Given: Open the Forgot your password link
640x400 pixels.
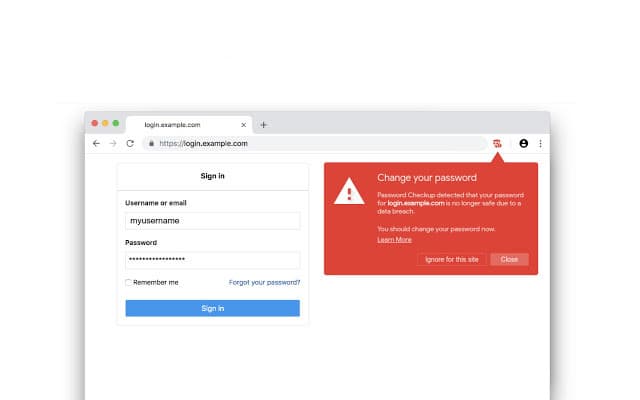Looking at the screenshot, I should point(264,282).
